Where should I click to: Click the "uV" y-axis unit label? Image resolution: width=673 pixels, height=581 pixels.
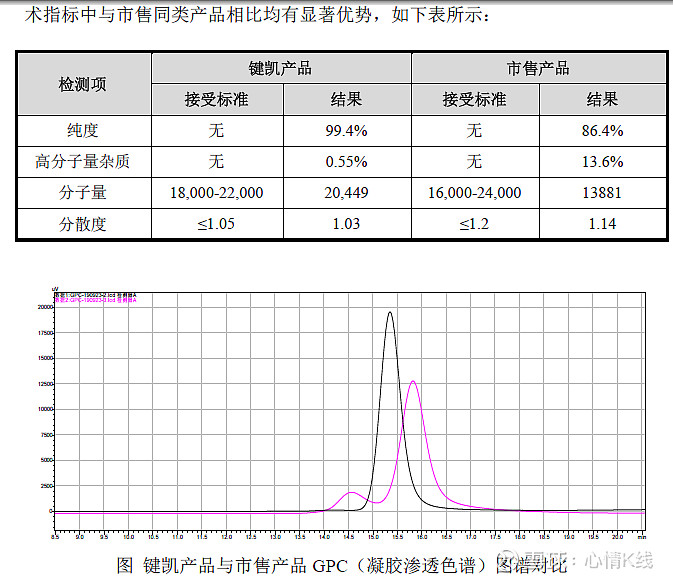55,289
